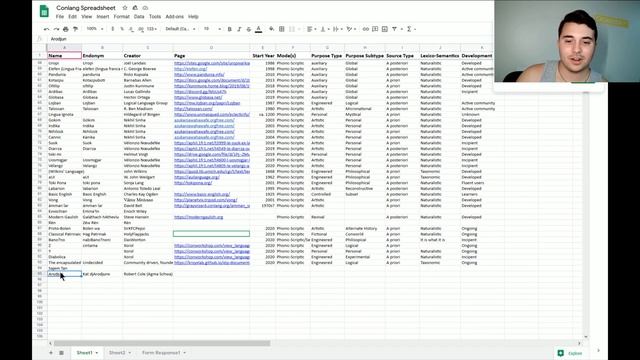
Task: Open the text wrapping dropdown
Action: tap(337, 29)
